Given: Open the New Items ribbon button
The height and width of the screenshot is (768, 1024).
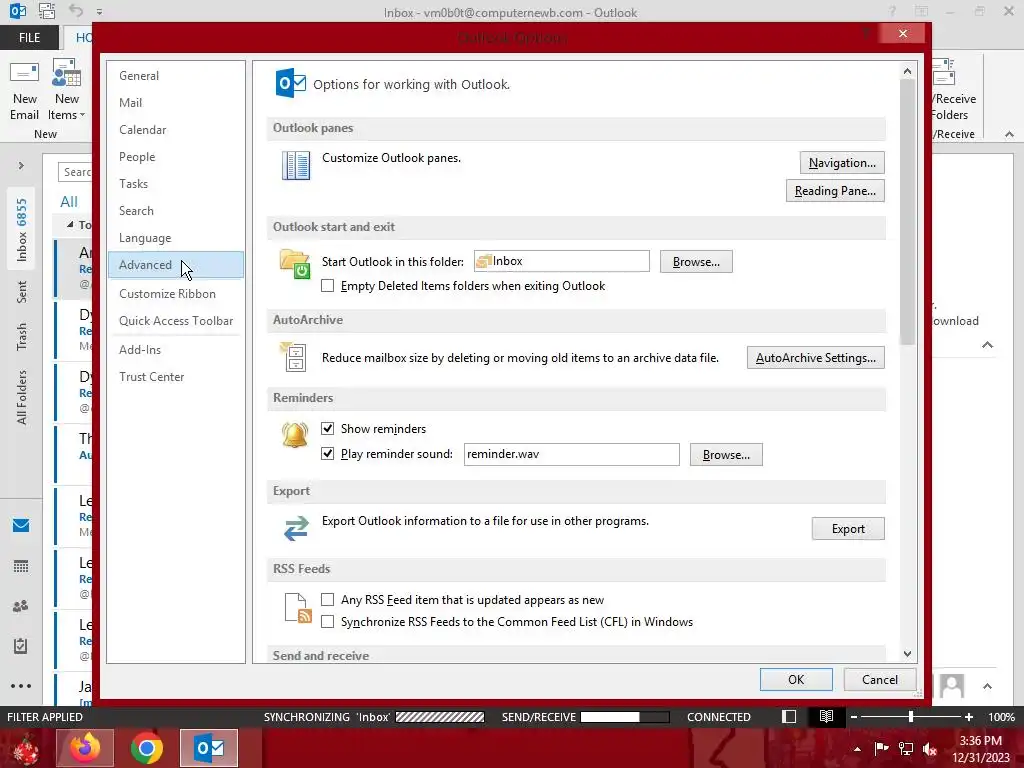Looking at the screenshot, I should pyautogui.click(x=67, y=89).
